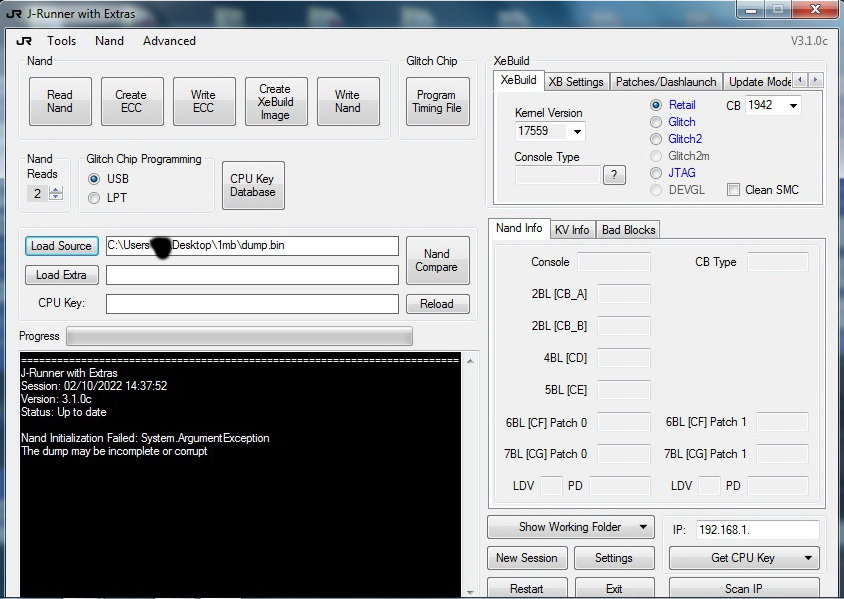Switch to the KV Info tab
This screenshot has width=844, height=599.
572,230
